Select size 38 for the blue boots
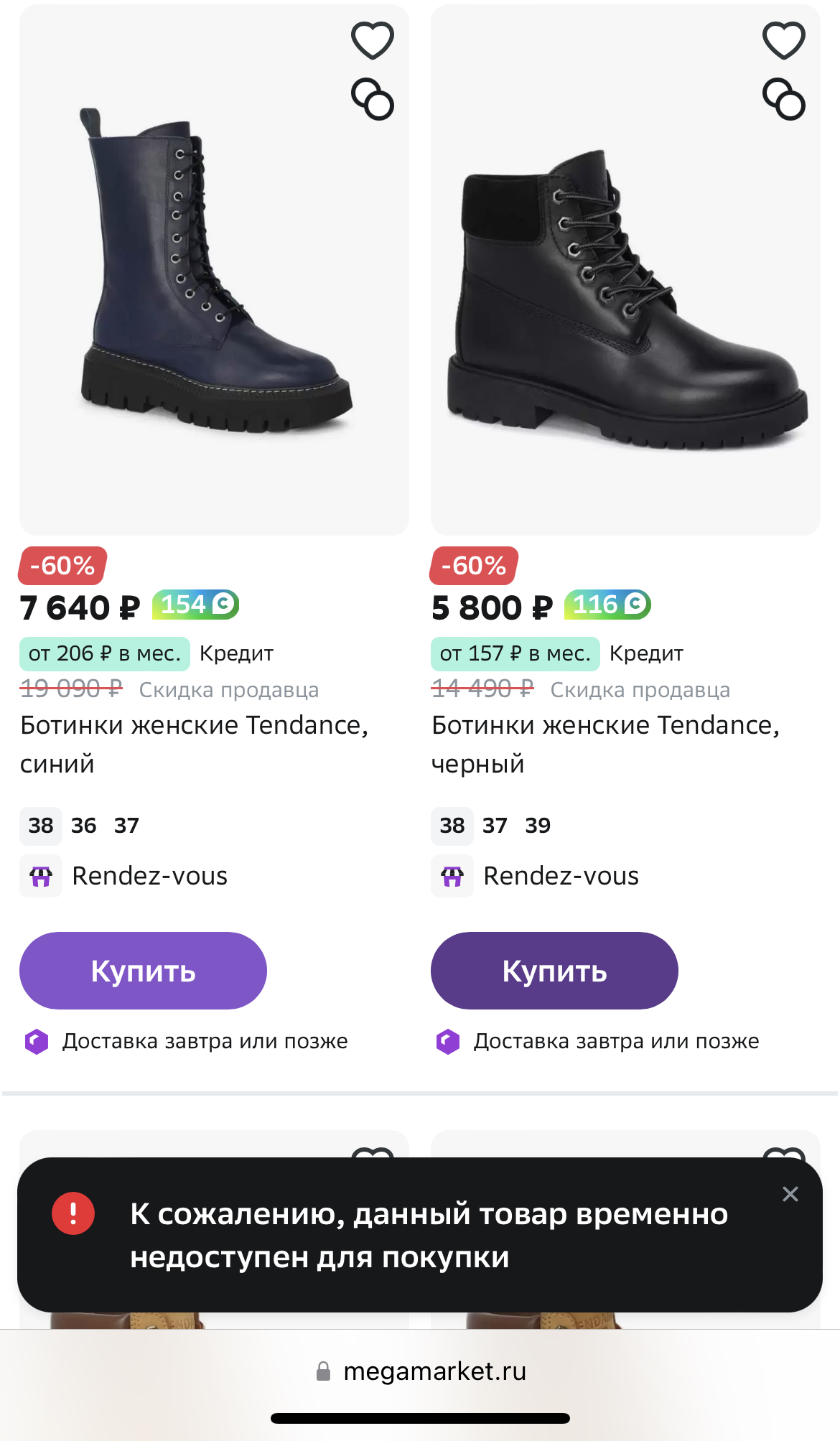The image size is (840, 1441). (x=41, y=826)
